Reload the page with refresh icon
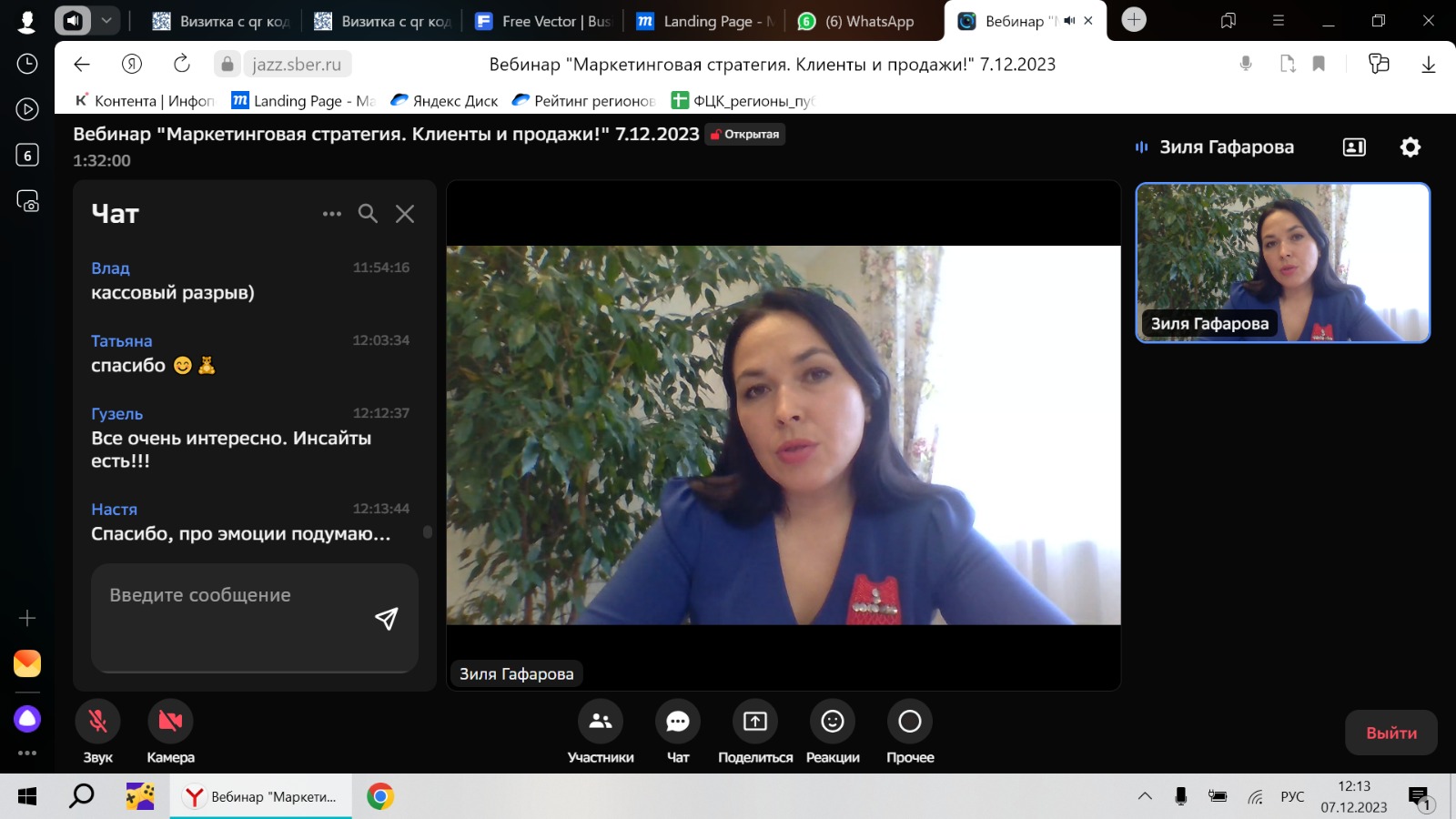This screenshot has width=1456, height=819. [182, 64]
